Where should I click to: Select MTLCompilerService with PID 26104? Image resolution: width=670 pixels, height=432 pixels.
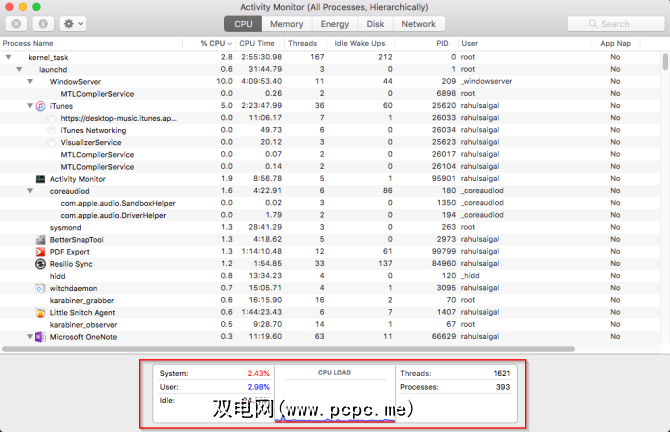330,167
